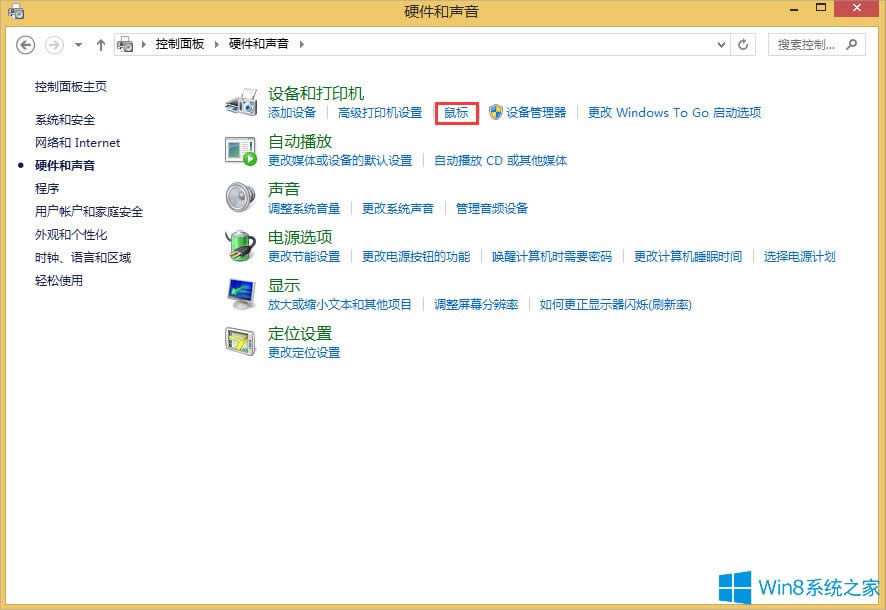886x610 pixels.
Task: Click the Power Options battery icon
Action: (241, 245)
